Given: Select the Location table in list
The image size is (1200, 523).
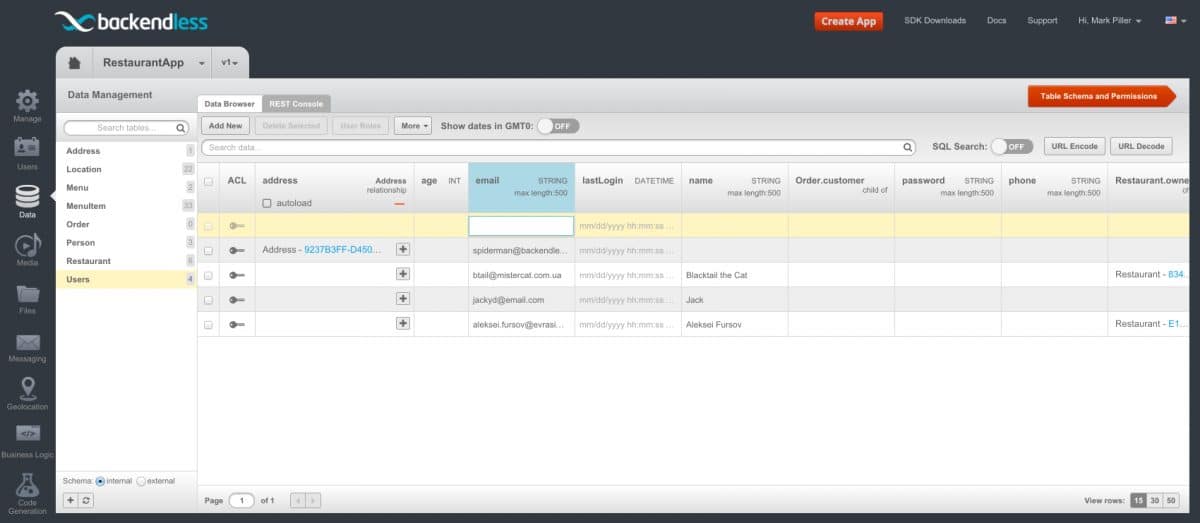Looking at the screenshot, I should coord(126,169).
